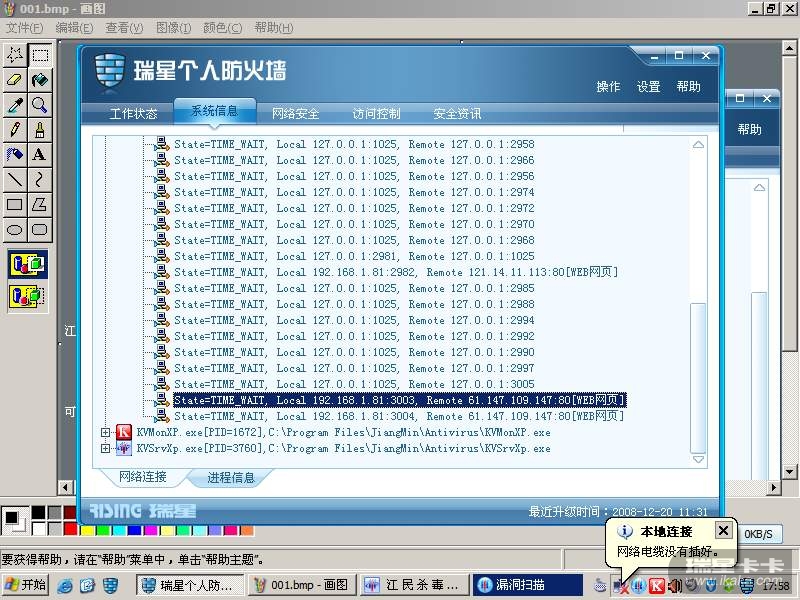The width and height of the screenshot is (800, 600).
Task: Choose the opaque selection mode option
Action: coord(28,264)
